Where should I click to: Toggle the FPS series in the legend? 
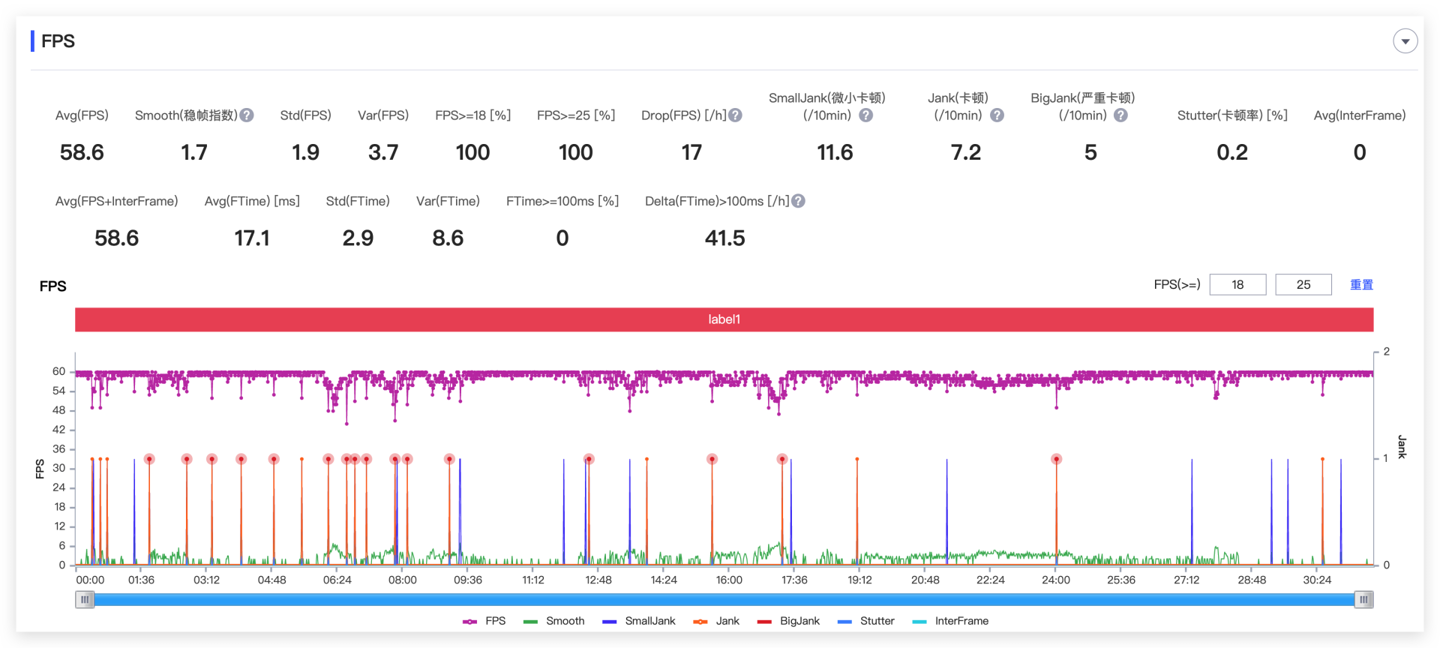pos(484,621)
